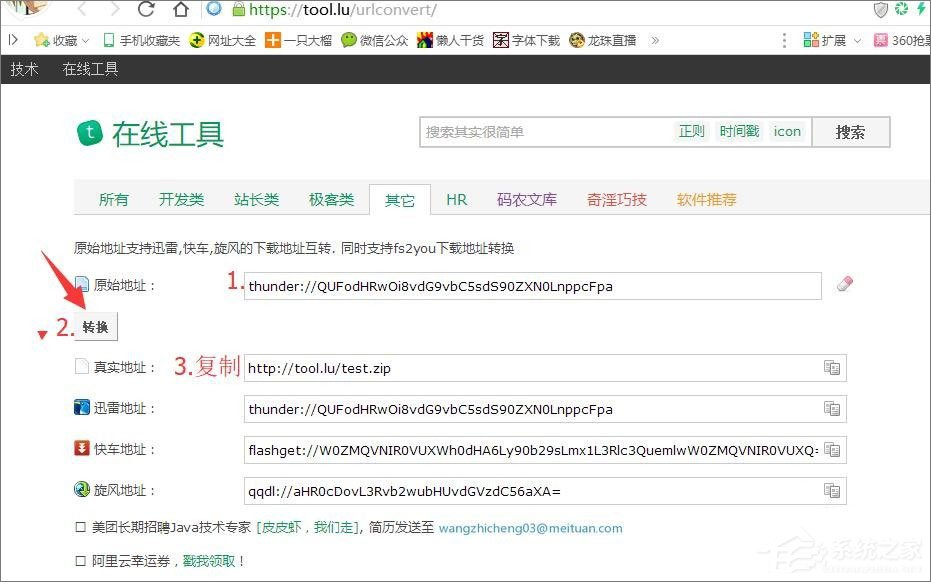
Task: Copy the QQ Xuanfeng (旋风) address via copy icon
Action: coord(831,490)
